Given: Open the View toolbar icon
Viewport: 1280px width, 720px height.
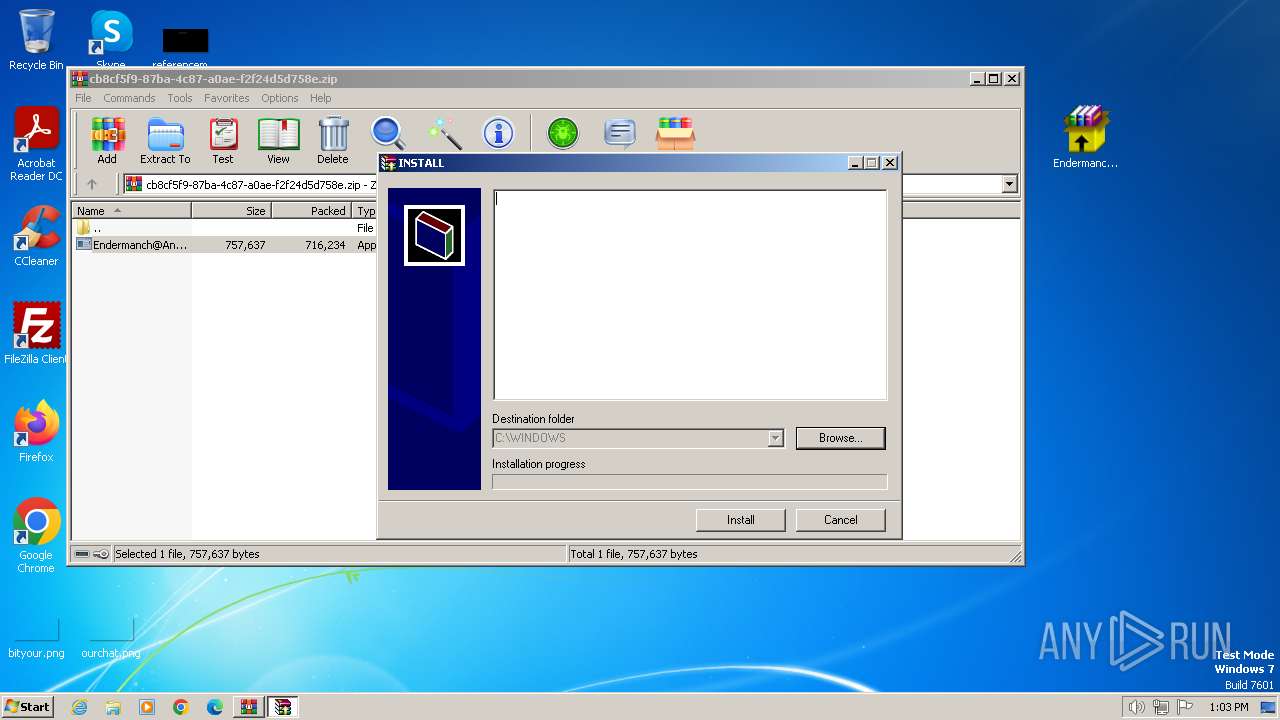Looking at the screenshot, I should 278,140.
